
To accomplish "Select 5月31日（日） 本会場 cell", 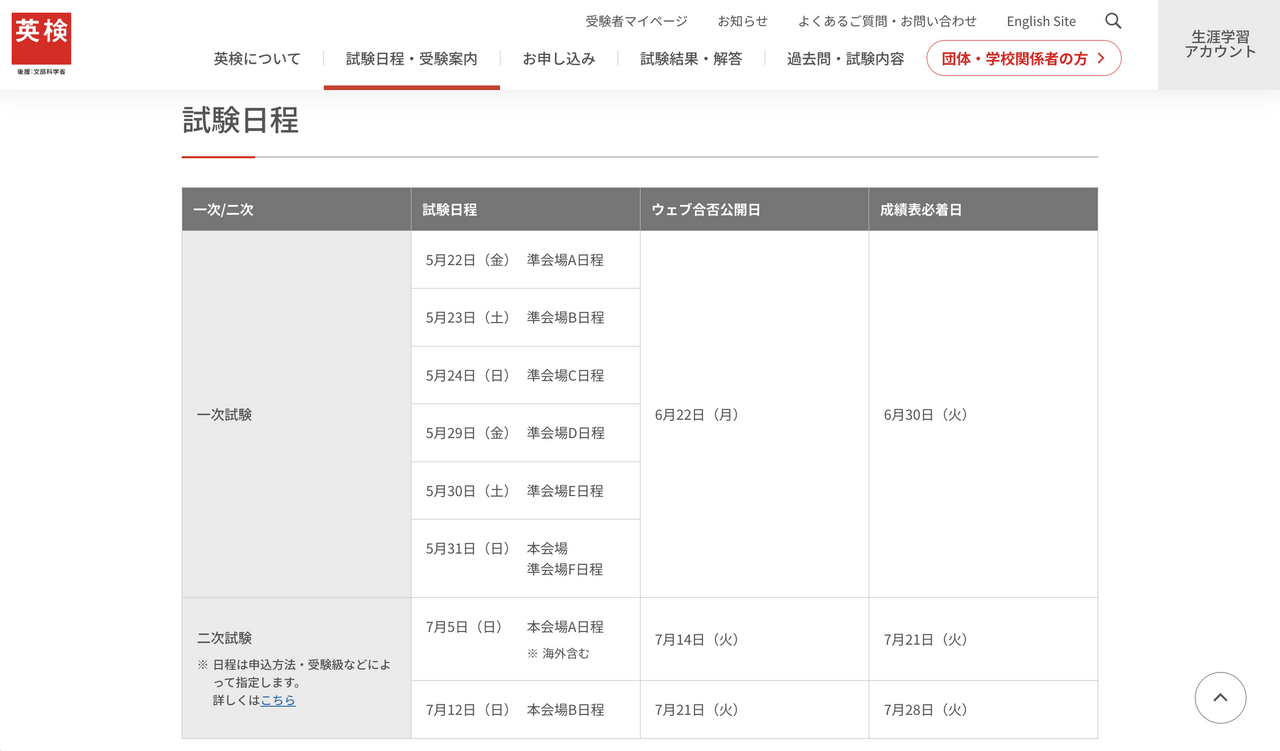I will (x=525, y=559).
